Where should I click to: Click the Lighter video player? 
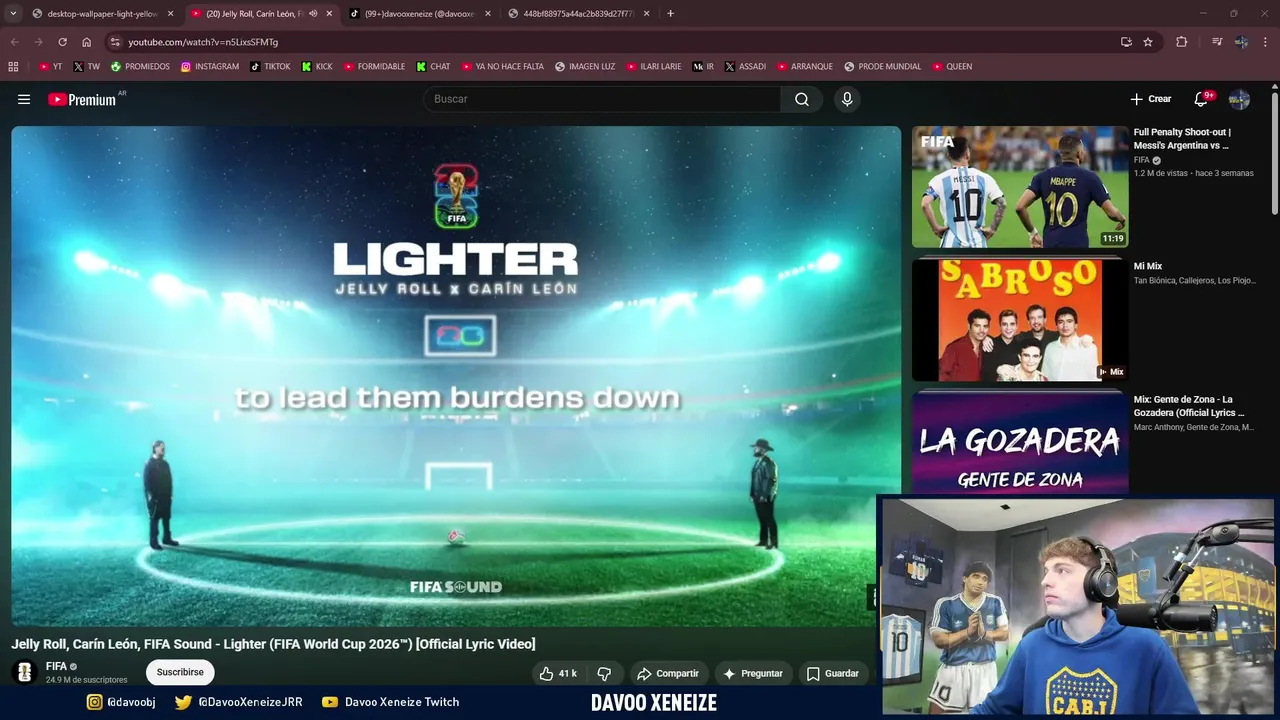pyautogui.click(x=456, y=376)
